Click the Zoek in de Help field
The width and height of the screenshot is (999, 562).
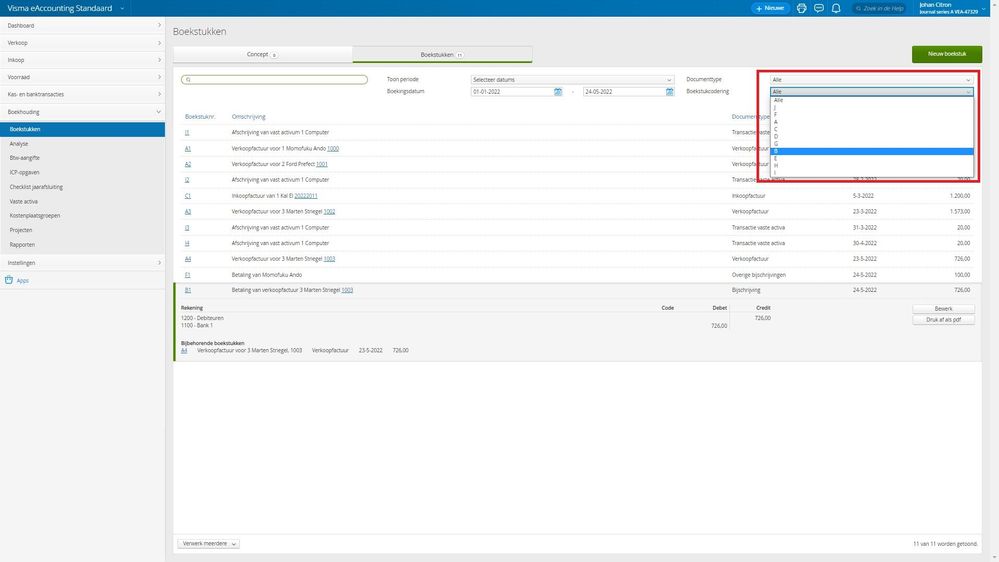pos(880,8)
